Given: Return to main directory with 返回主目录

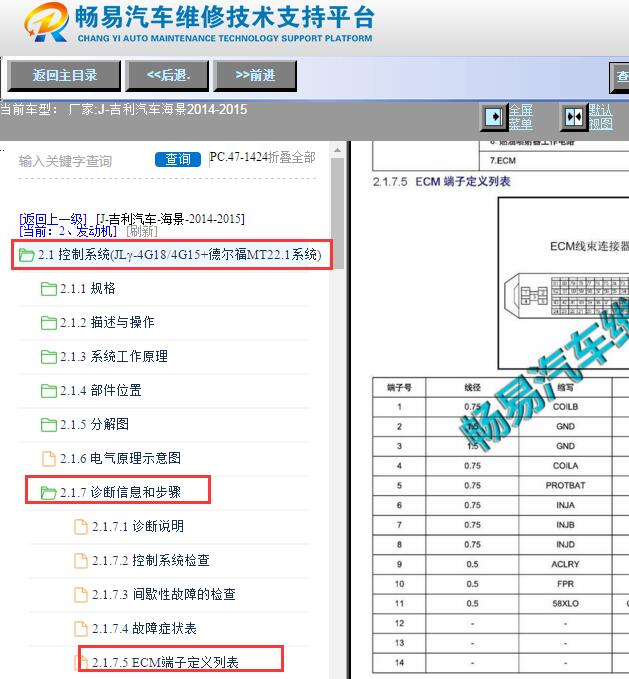Looking at the screenshot, I should (x=64, y=76).
